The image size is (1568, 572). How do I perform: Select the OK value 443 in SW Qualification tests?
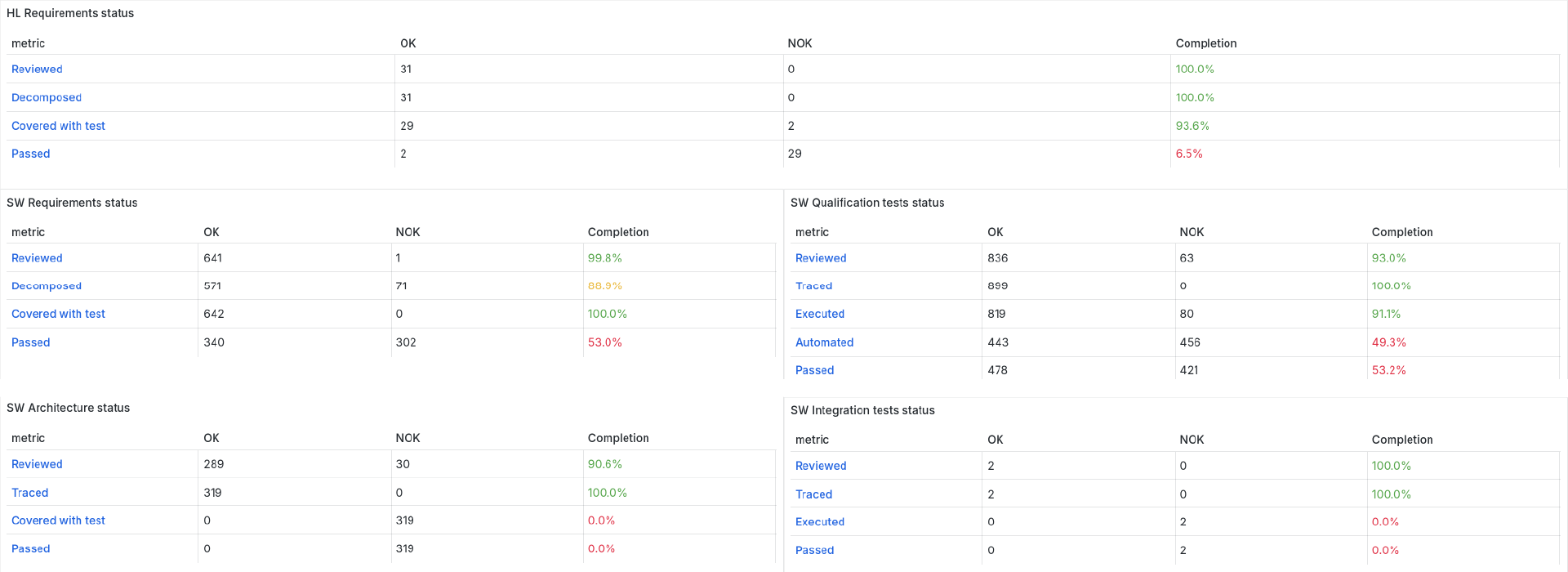998,342
